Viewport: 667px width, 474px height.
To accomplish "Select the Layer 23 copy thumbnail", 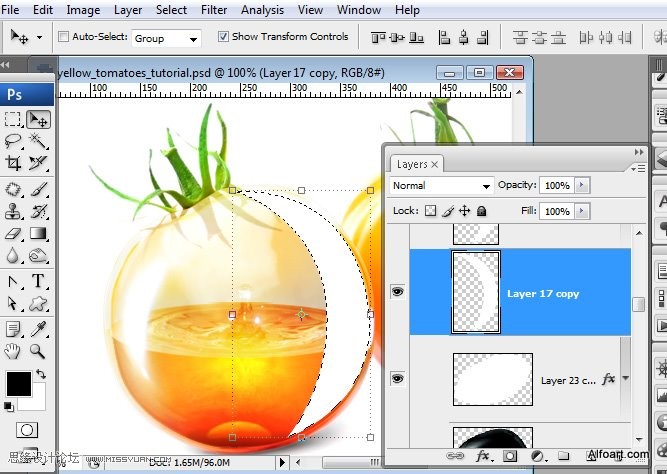I will [493, 379].
